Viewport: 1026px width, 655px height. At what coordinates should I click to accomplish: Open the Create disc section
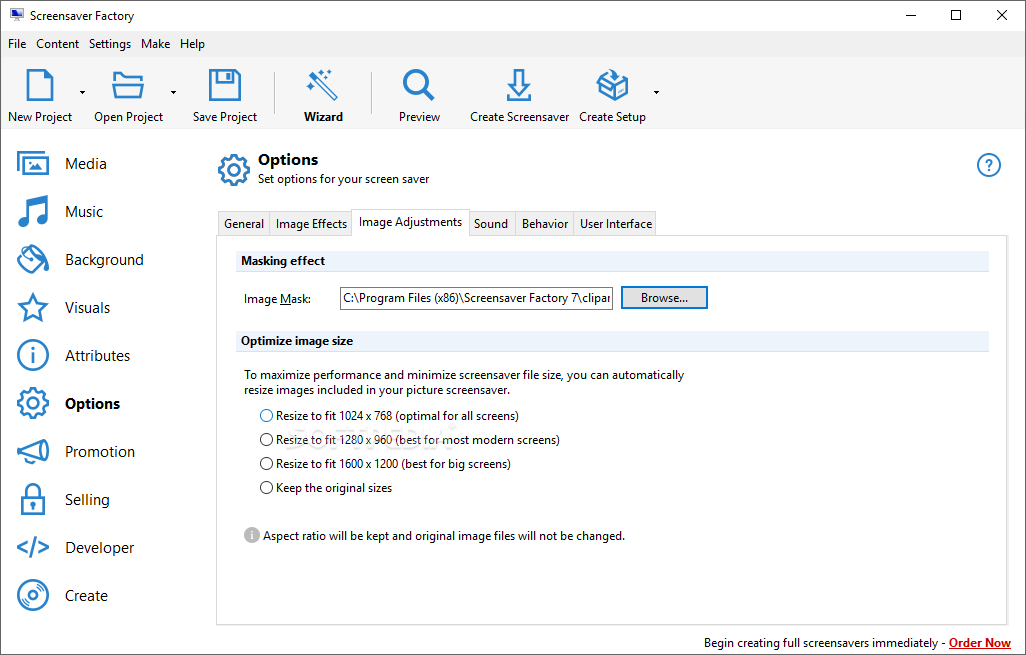tap(33, 595)
